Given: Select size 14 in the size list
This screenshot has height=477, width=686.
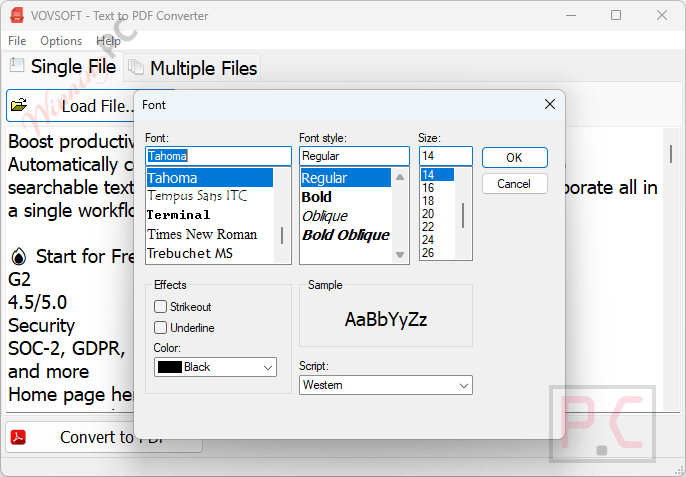Looking at the screenshot, I should 438,175.
